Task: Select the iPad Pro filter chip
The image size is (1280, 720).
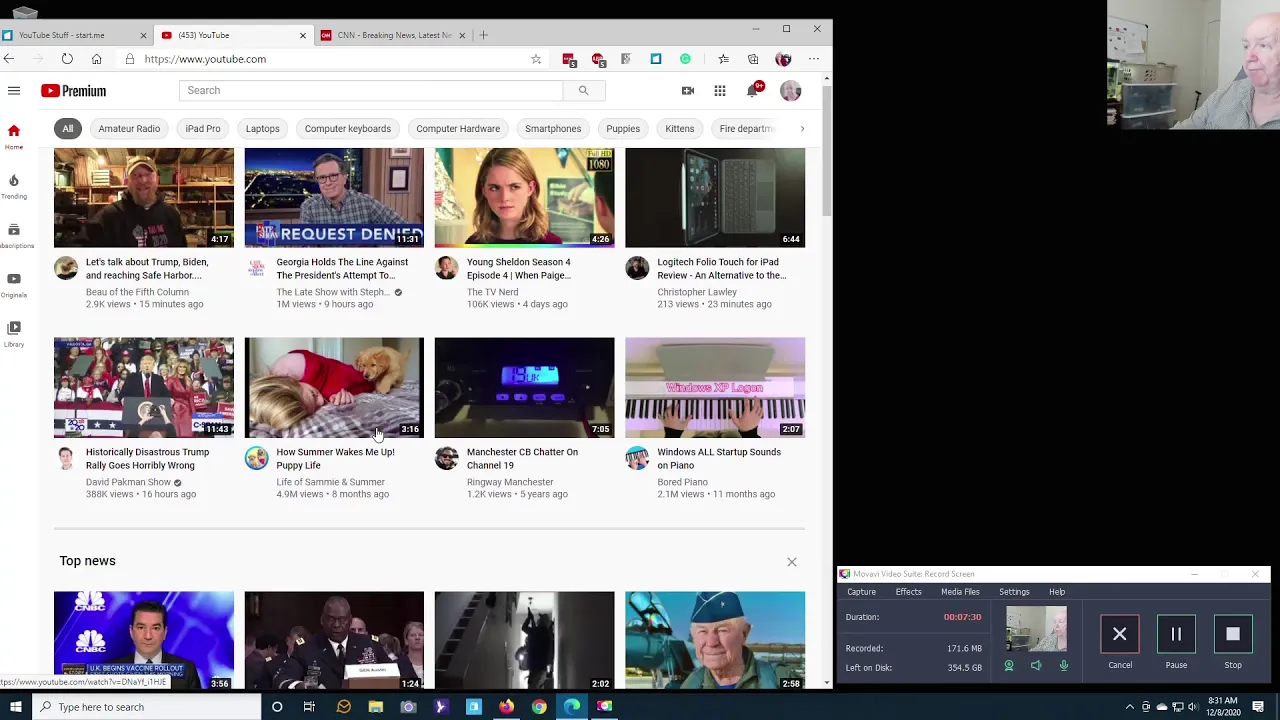Action: click(203, 129)
